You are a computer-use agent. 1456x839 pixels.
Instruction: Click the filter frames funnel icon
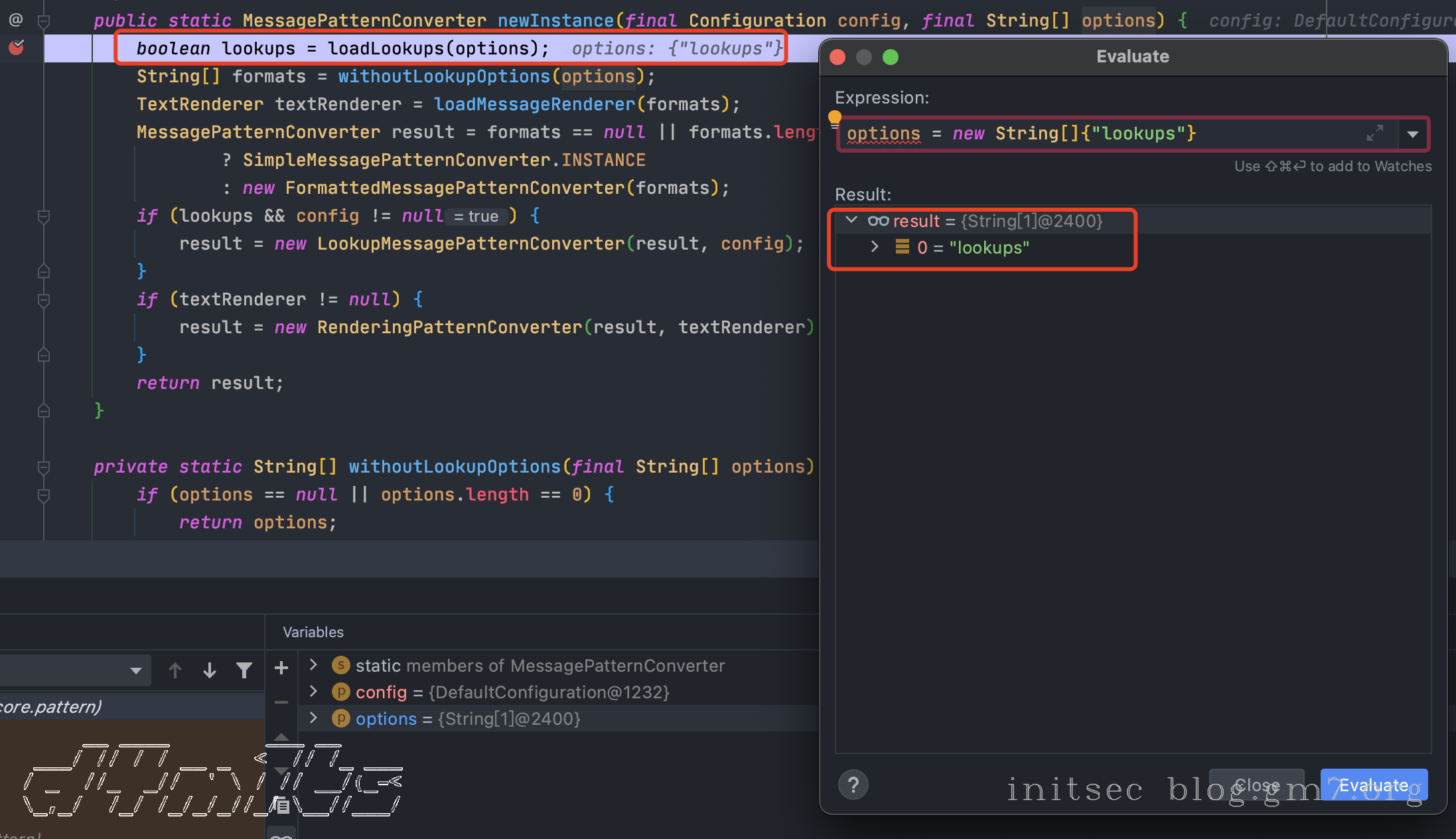244,670
